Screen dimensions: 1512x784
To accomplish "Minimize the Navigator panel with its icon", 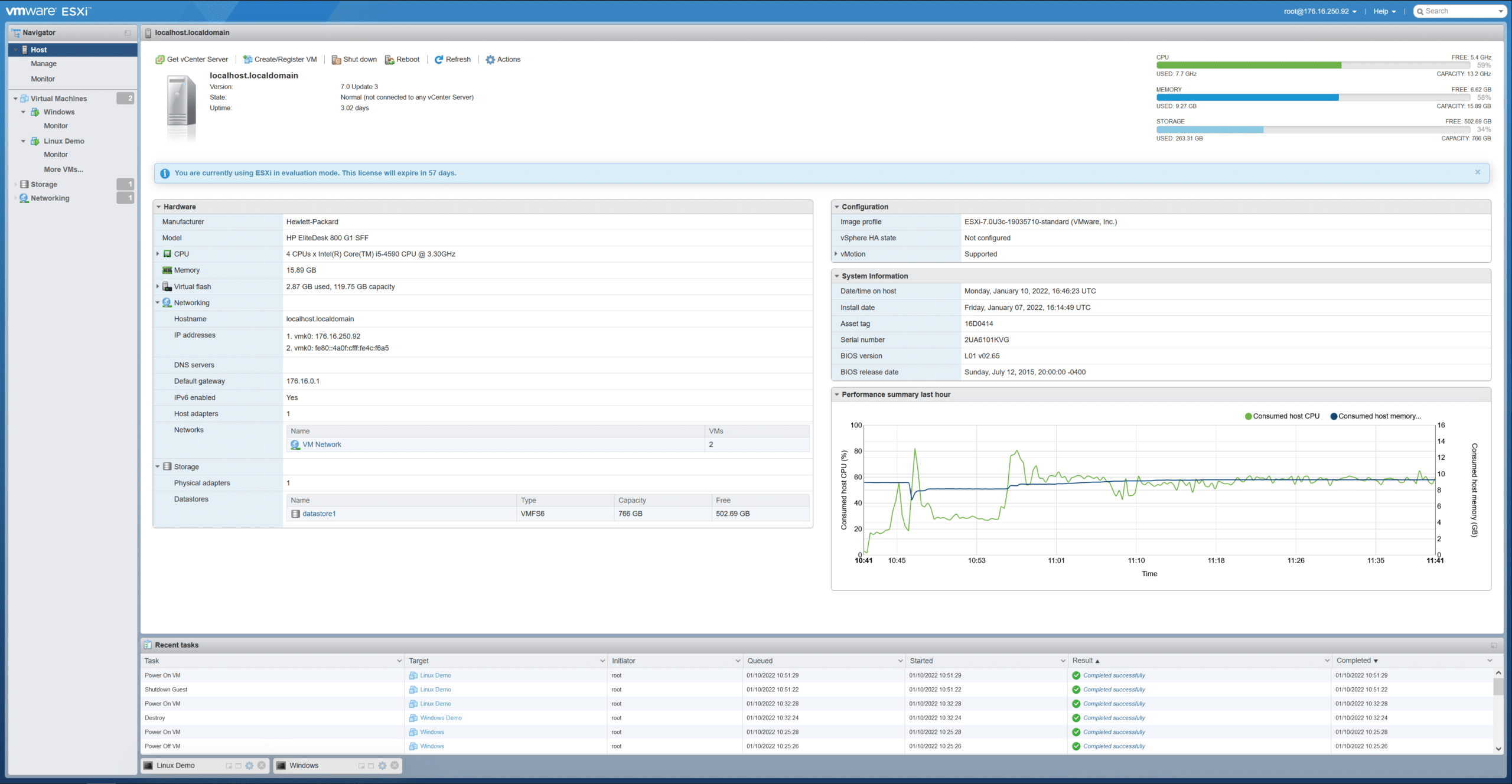I will (128, 33).
